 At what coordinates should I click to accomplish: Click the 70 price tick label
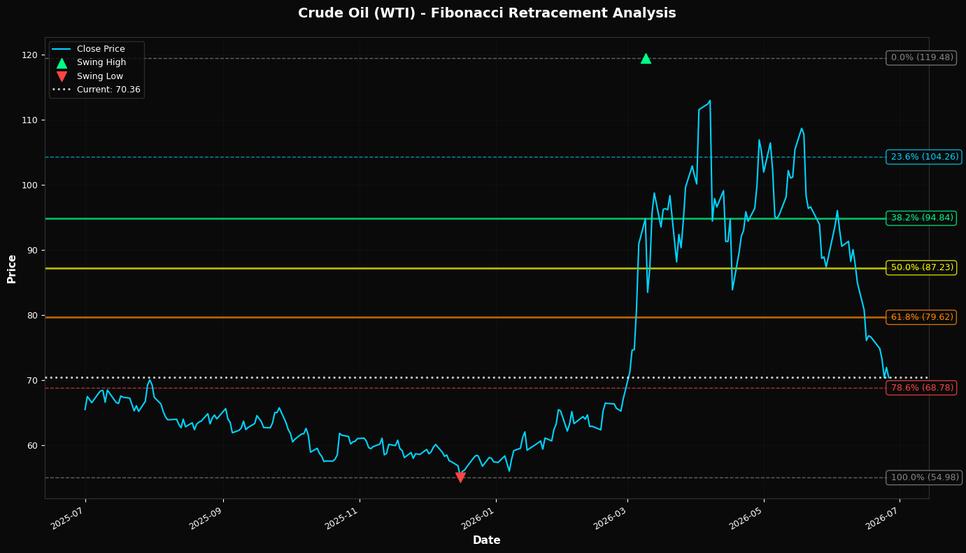coord(33,381)
